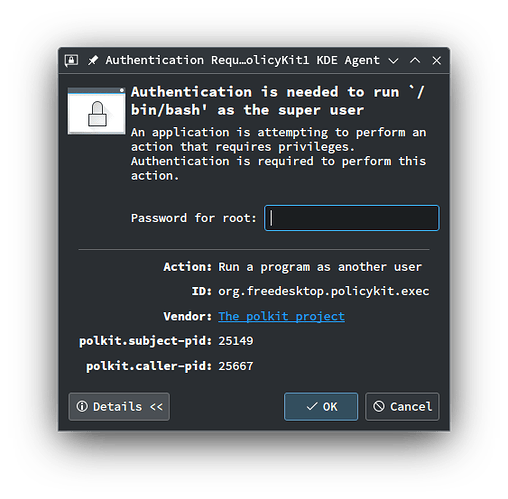
Task: Click the Password for root label
Action: tap(194, 218)
